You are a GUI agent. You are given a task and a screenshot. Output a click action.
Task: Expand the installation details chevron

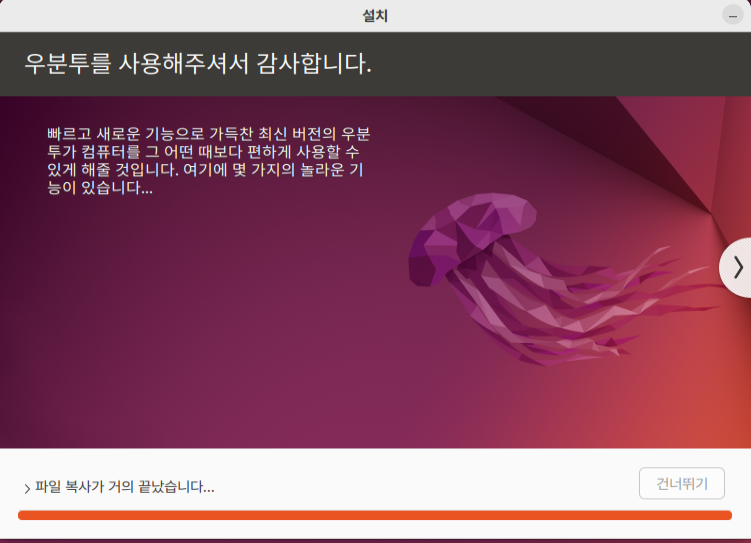(x=27, y=488)
